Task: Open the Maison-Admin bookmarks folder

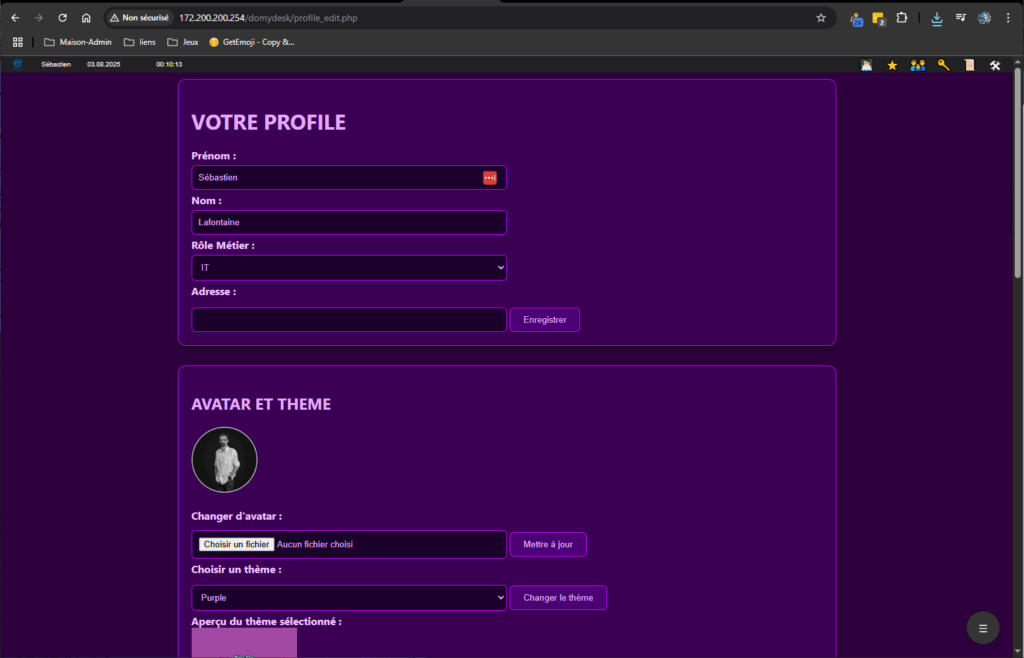Action: click(77, 42)
